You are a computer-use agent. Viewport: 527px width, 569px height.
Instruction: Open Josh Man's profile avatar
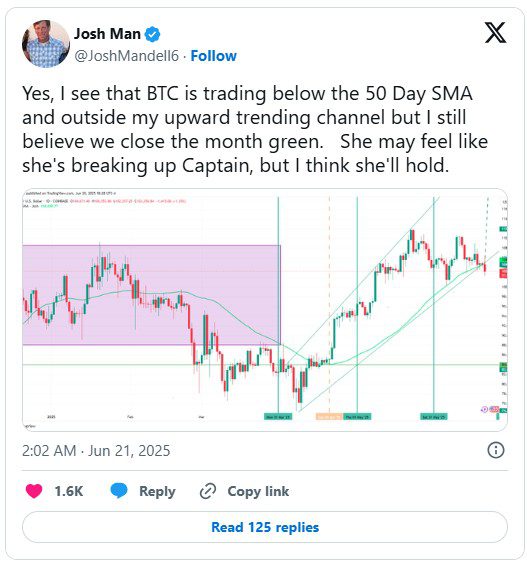(x=46, y=44)
